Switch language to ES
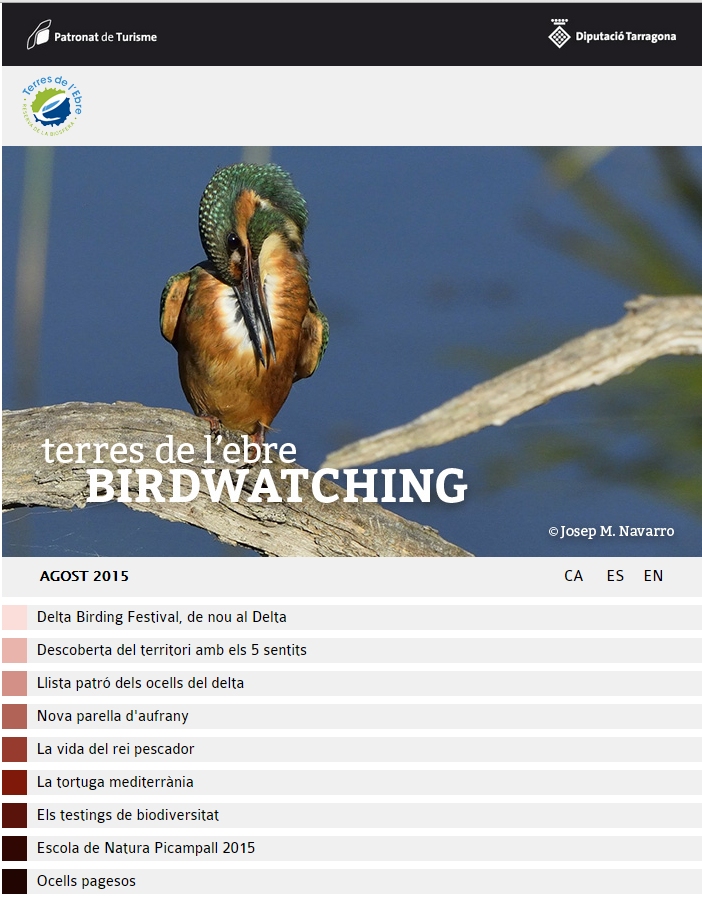This screenshot has height=898, width=702. tap(615, 576)
